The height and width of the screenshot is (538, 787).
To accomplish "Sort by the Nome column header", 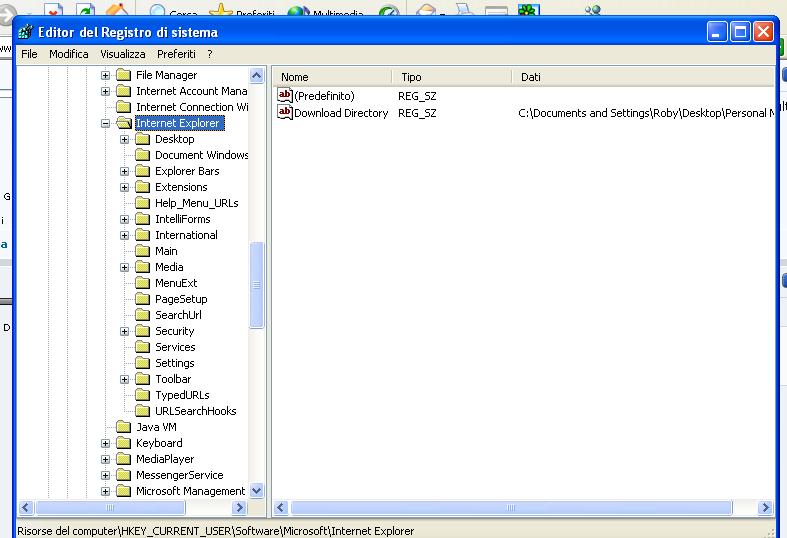I will click(x=334, y=77).
